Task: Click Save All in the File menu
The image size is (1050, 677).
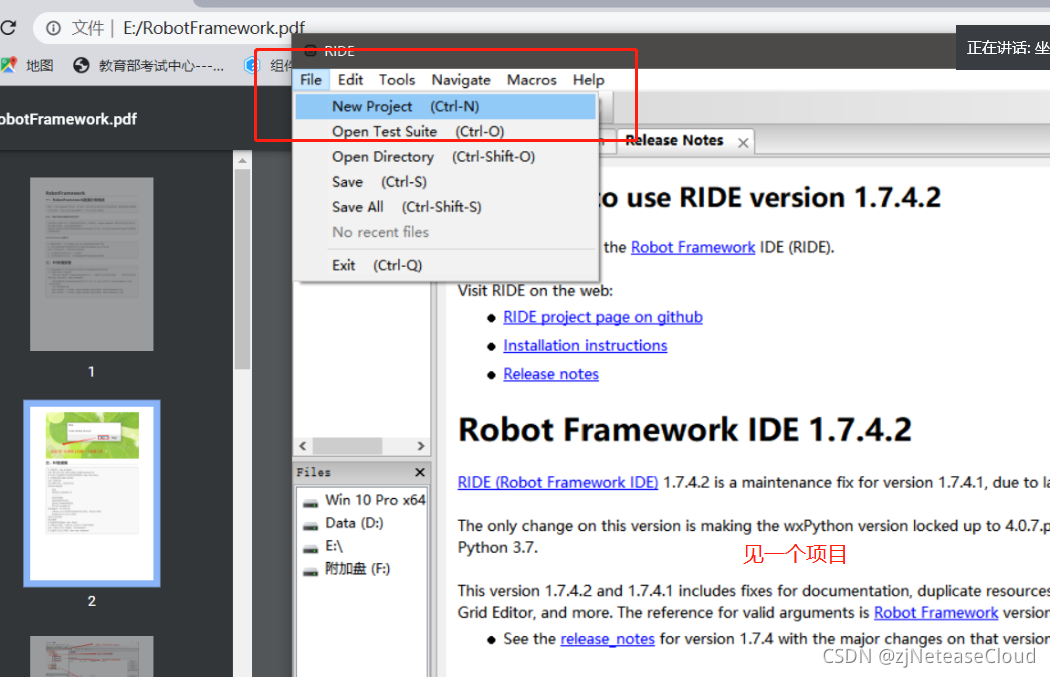Action: (x=357, y=206)
